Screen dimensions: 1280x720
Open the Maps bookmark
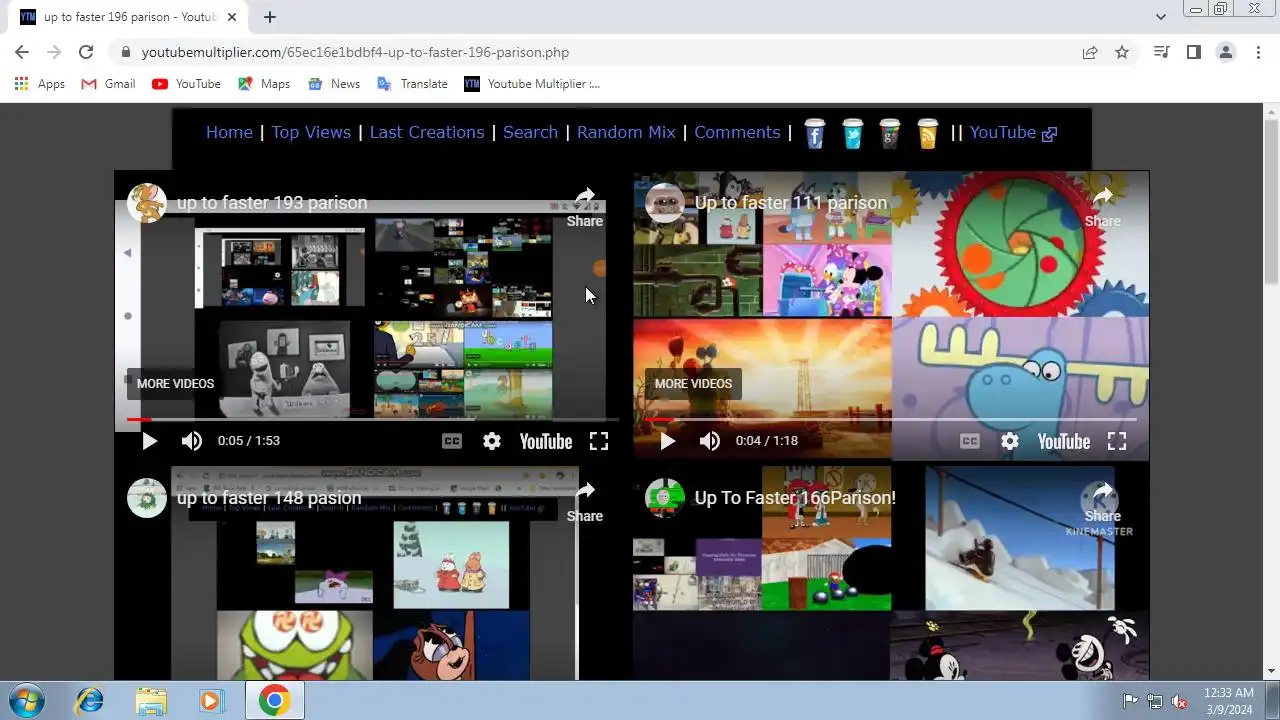click(x=264, y=84)
